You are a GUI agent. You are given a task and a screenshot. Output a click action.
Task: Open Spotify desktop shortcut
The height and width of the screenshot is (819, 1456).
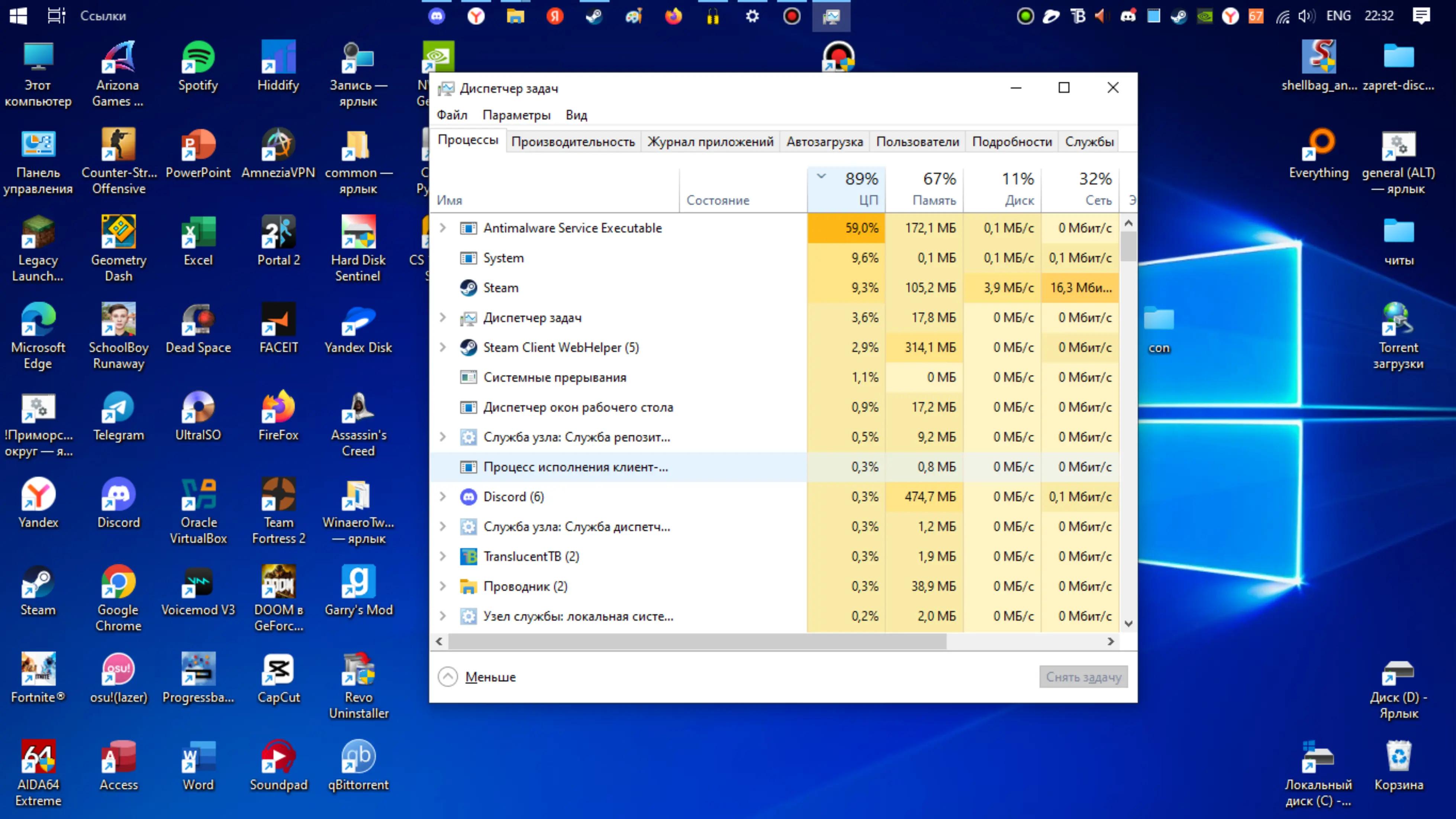pyautogui.click(x=198, y=67)
